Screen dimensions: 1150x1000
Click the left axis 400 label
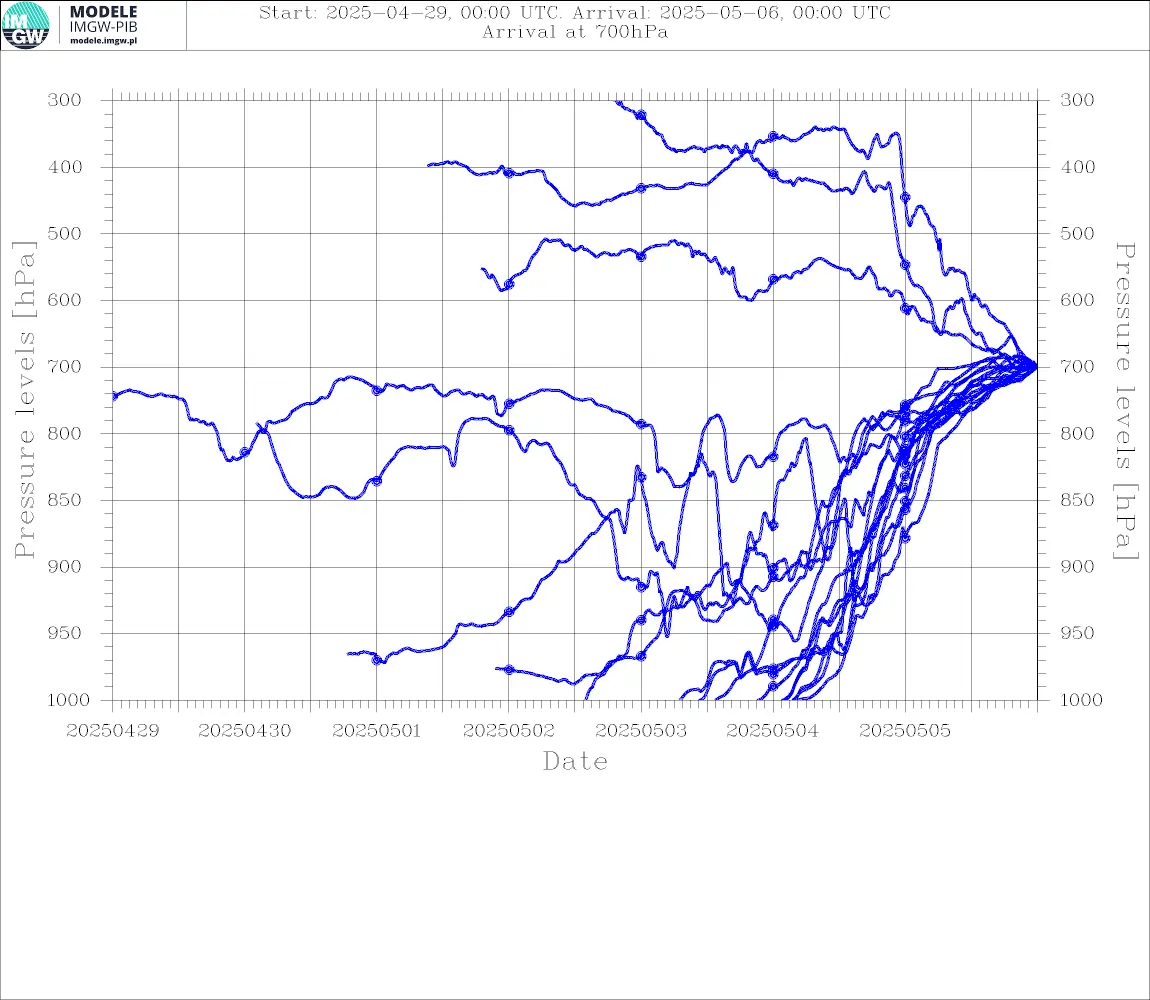coord(65,167)
